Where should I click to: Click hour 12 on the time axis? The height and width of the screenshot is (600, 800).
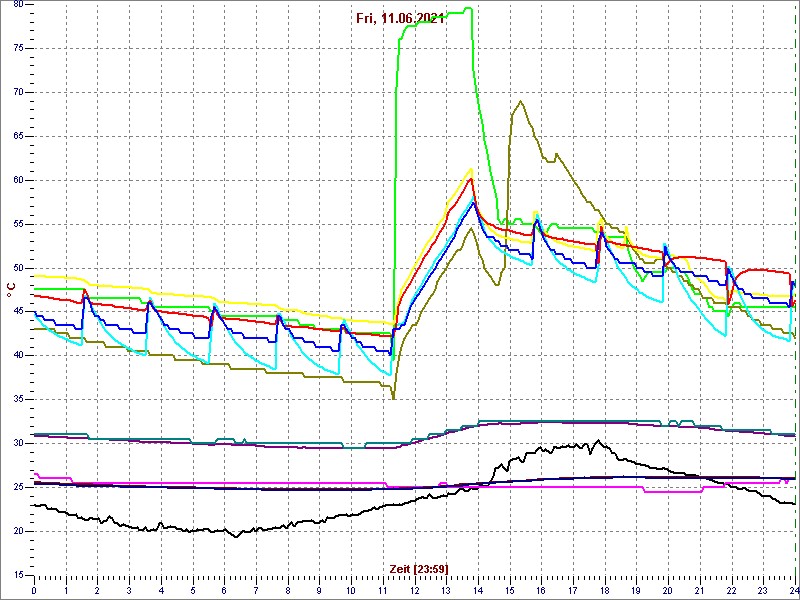coord(414,590)
